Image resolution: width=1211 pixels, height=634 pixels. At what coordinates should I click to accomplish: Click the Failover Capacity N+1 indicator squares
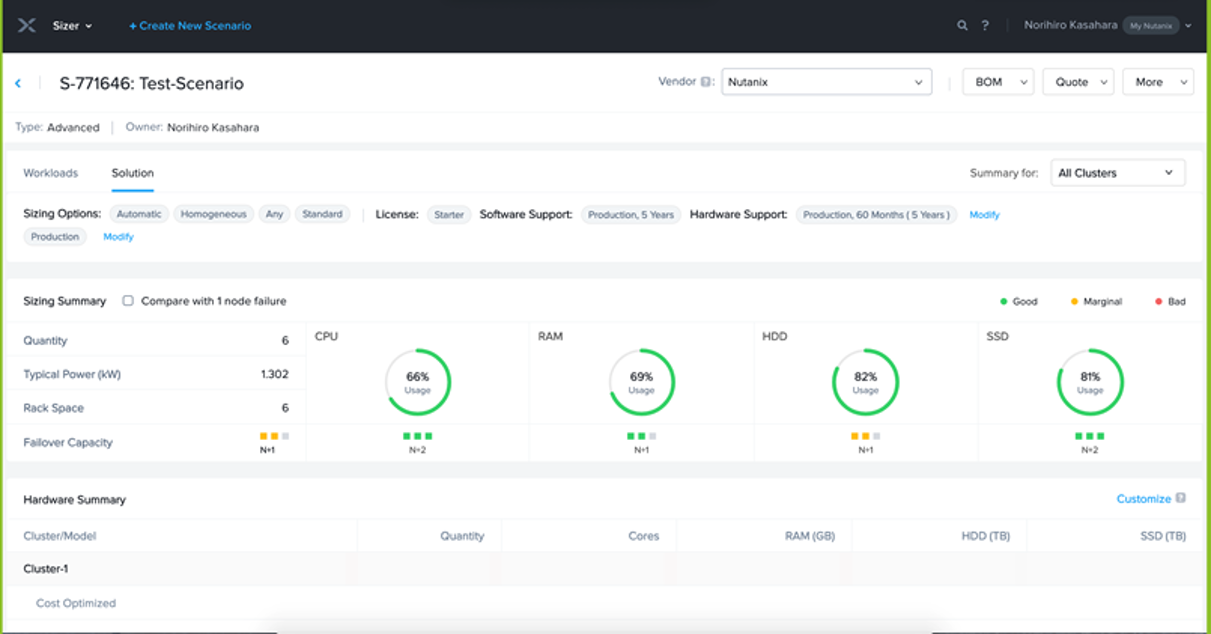(x=275, y=436)
